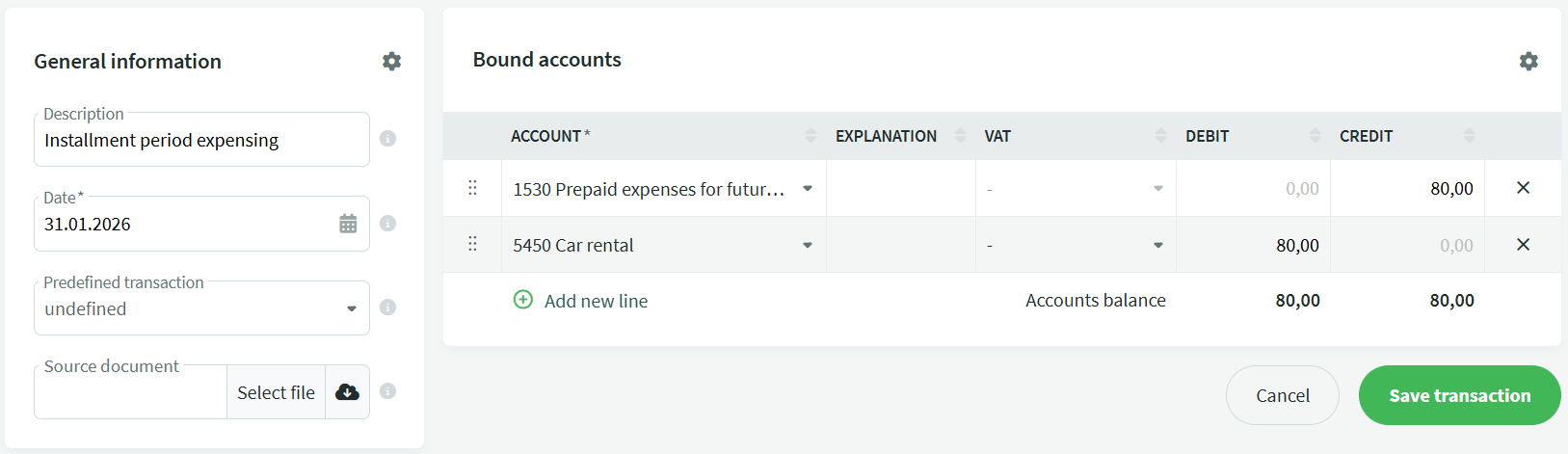
Task: Open Bound accounts settings gear
Action: click(1528, 62)
